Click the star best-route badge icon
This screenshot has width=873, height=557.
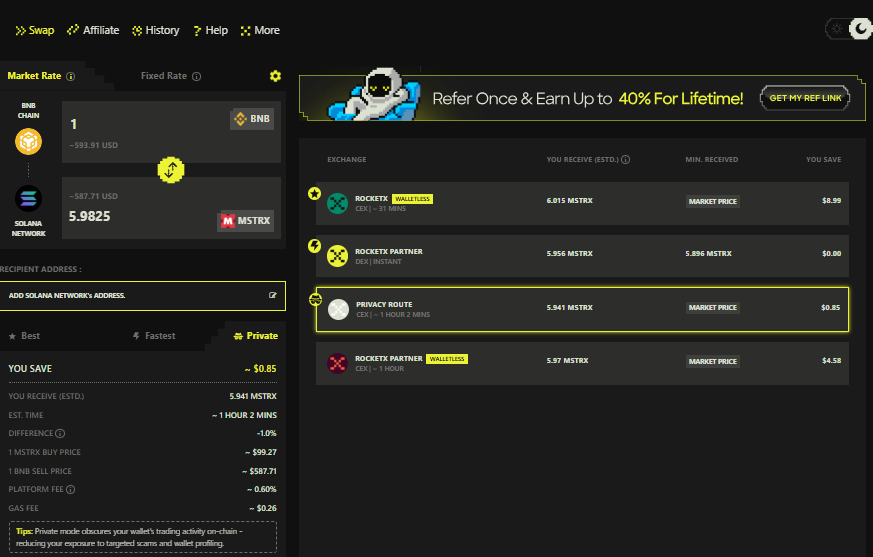[315, 193]
